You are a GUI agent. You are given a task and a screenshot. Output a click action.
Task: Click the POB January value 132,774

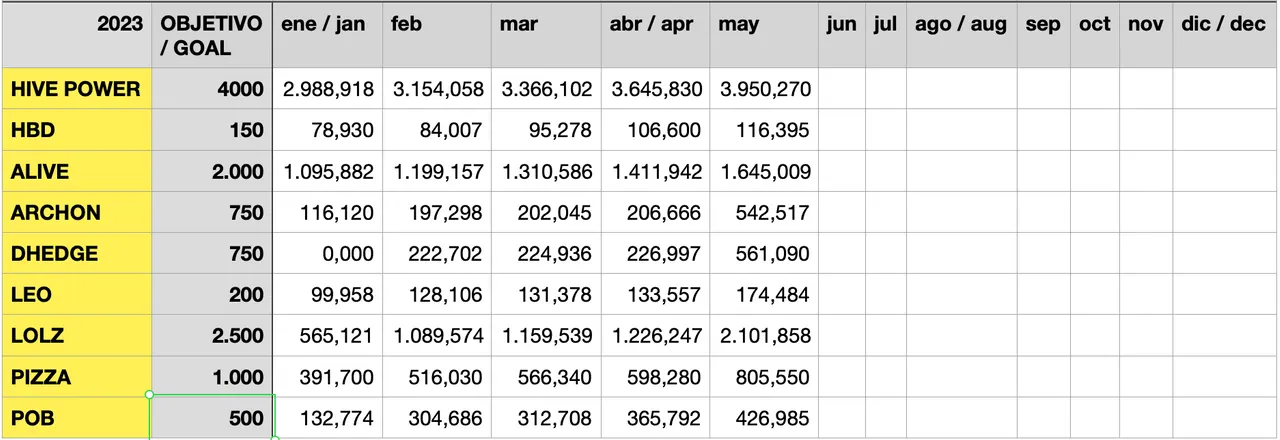click(x=326, y=418)
